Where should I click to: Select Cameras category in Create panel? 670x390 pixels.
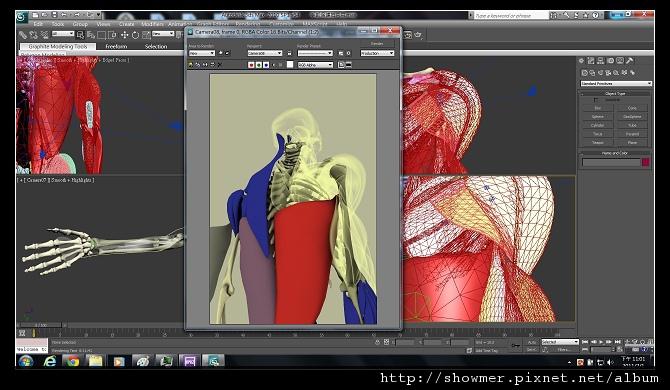(x=608, y=73)
